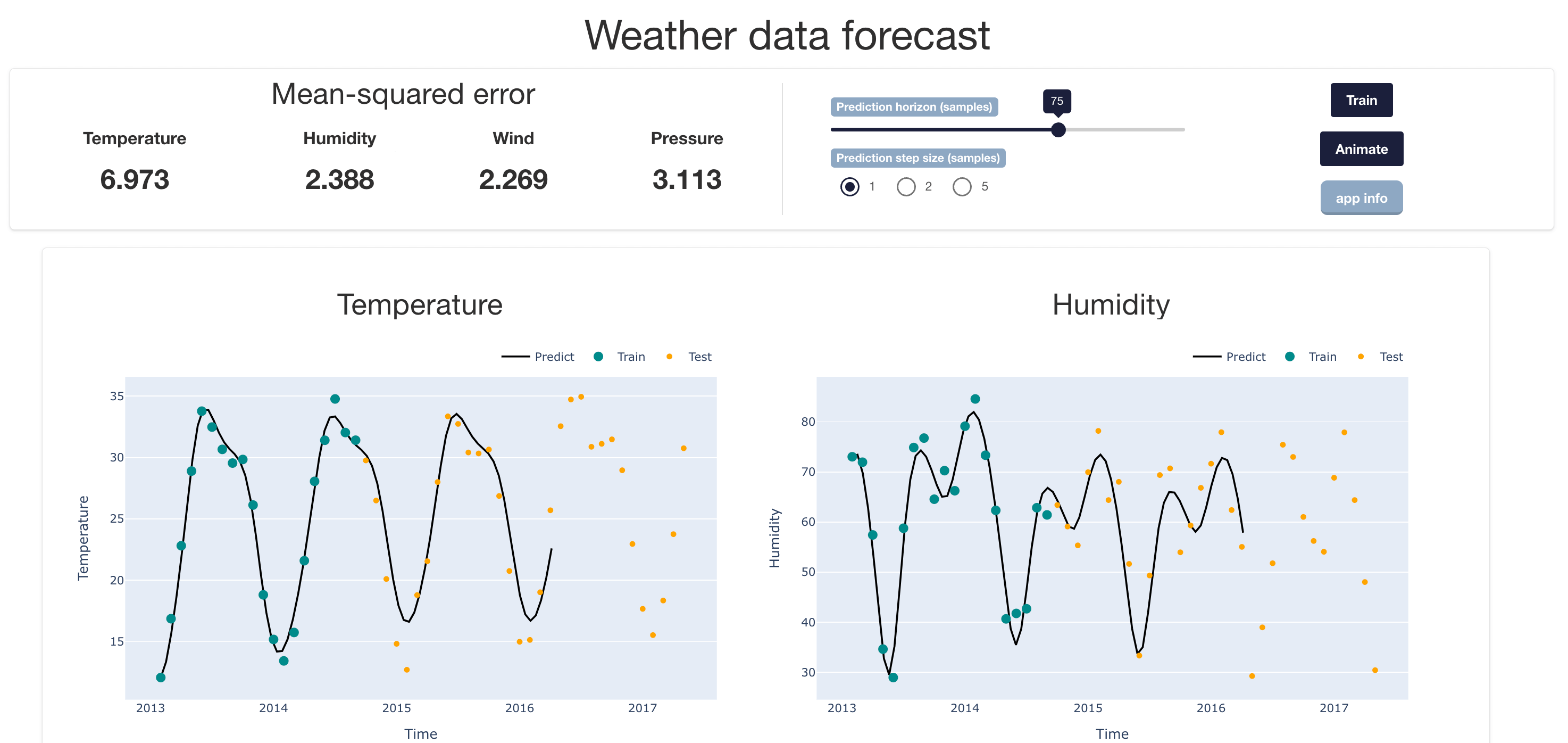
Task: Click the prediction horizon slider handle
Action: coord(1058,130)
